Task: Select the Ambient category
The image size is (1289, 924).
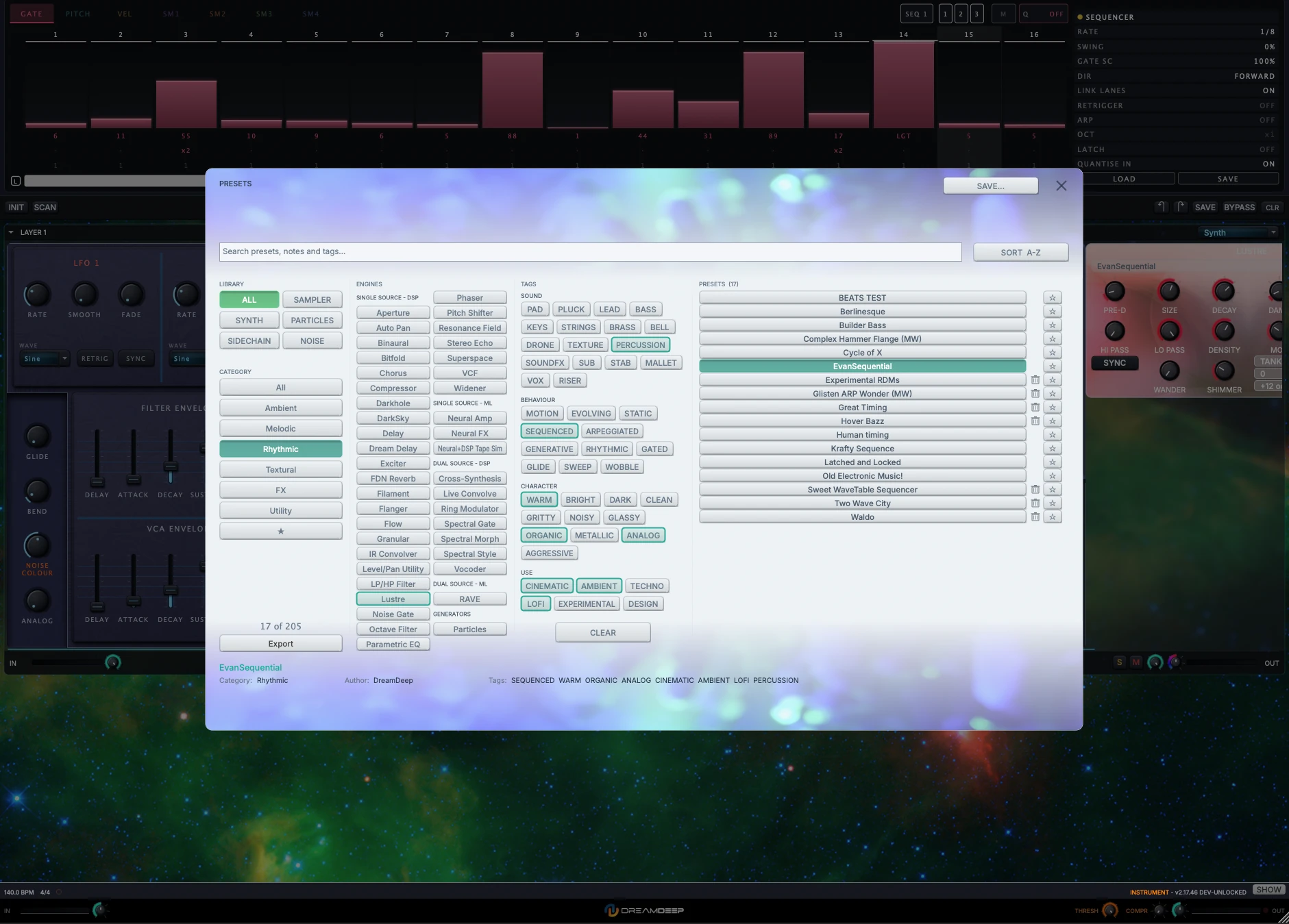Action: pos(281,408)
